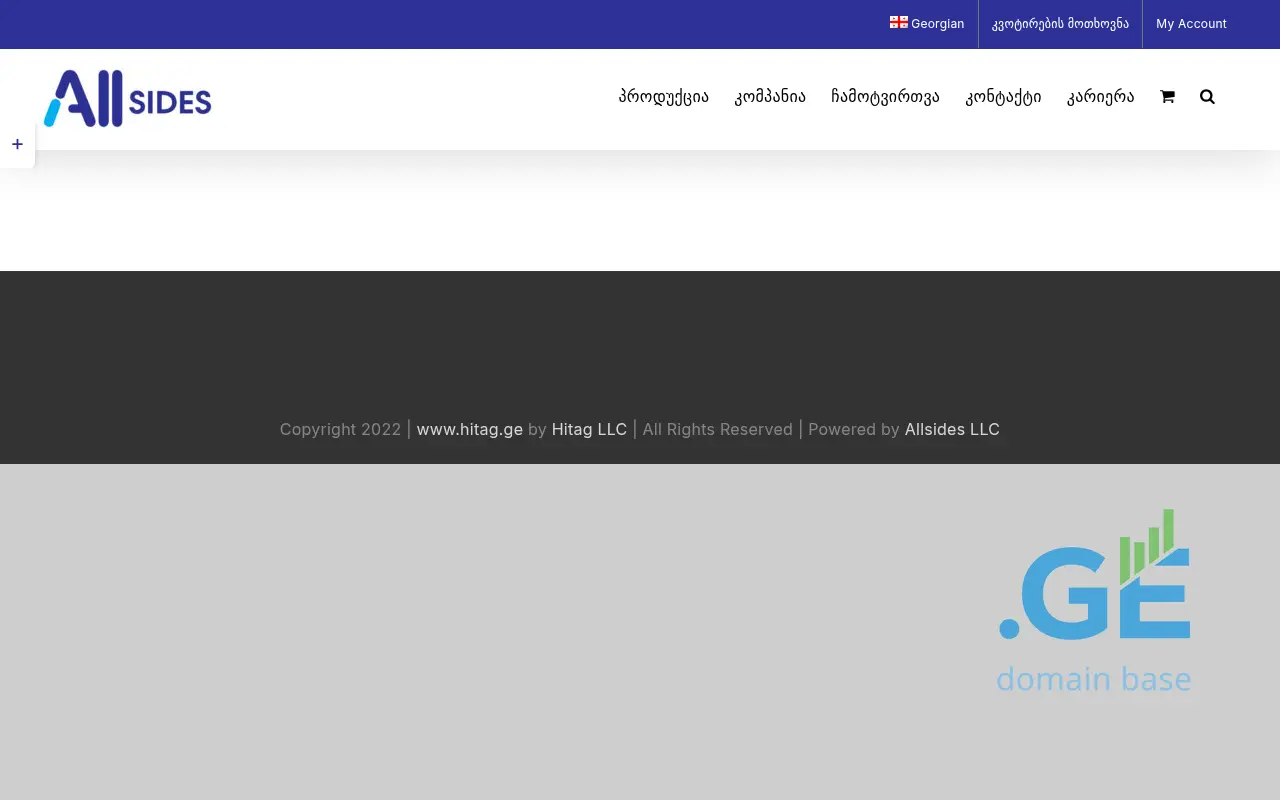1280x800 pixels.
Task: Visit the www.hitag.ge footer link
Action: click(469, 429)
